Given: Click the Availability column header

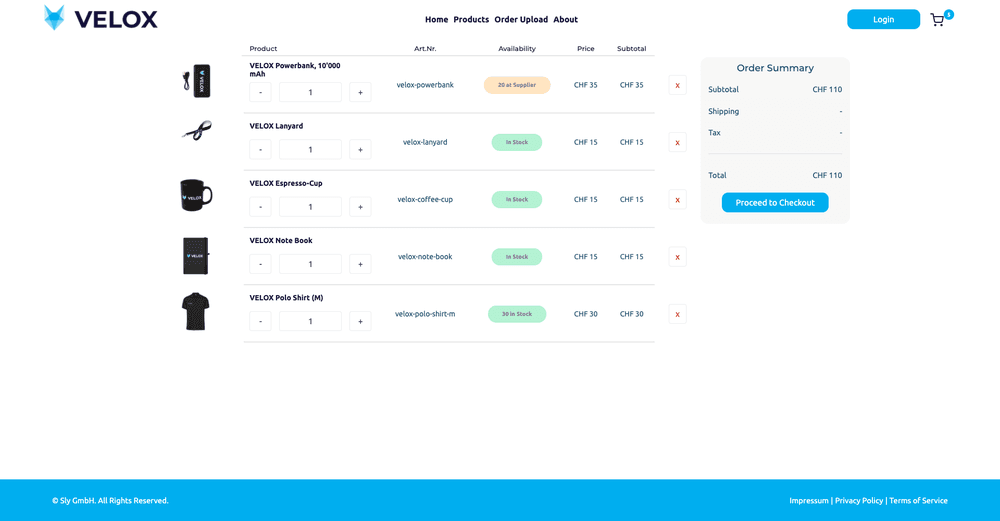Looking at the screenshot, I should tap(517, 48).
